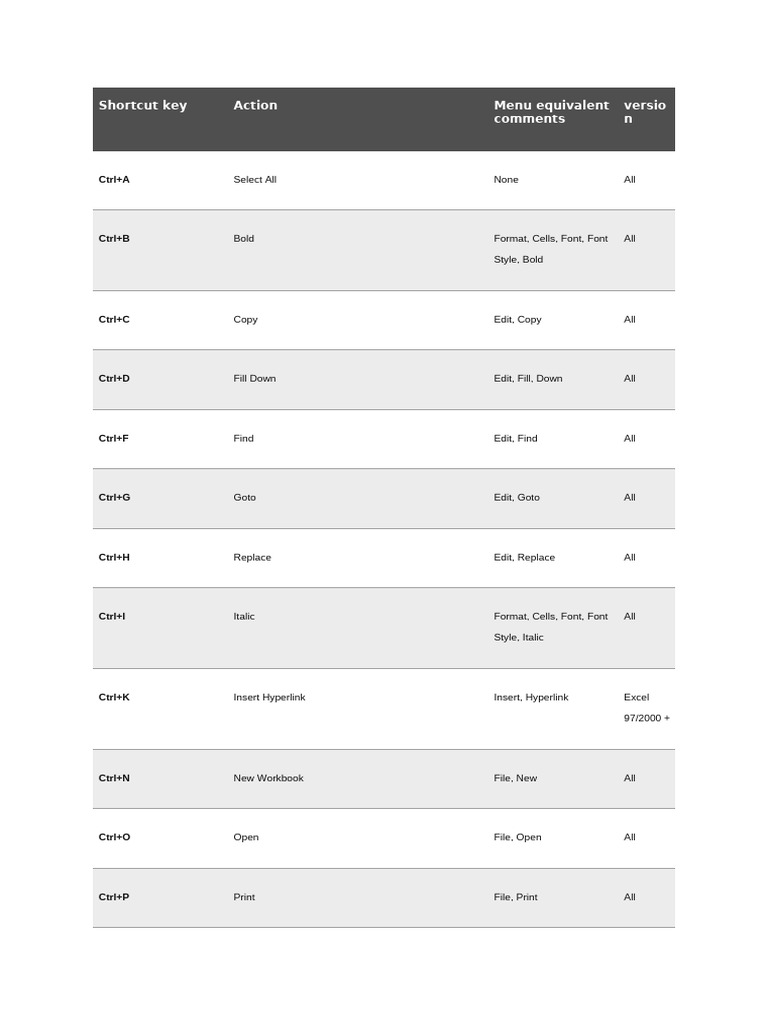Click the 'version' column header
The height and width of the screenshot is (1024, 768).
(644, 112)
